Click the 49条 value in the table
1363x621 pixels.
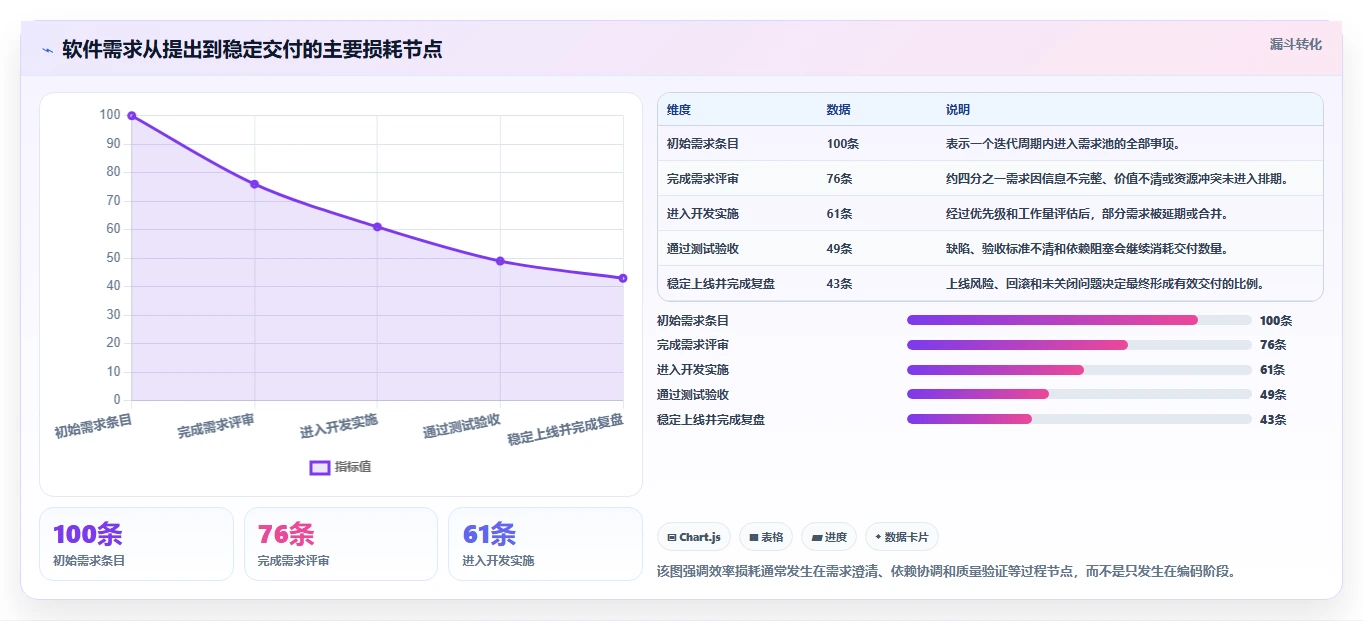point(840,249)
